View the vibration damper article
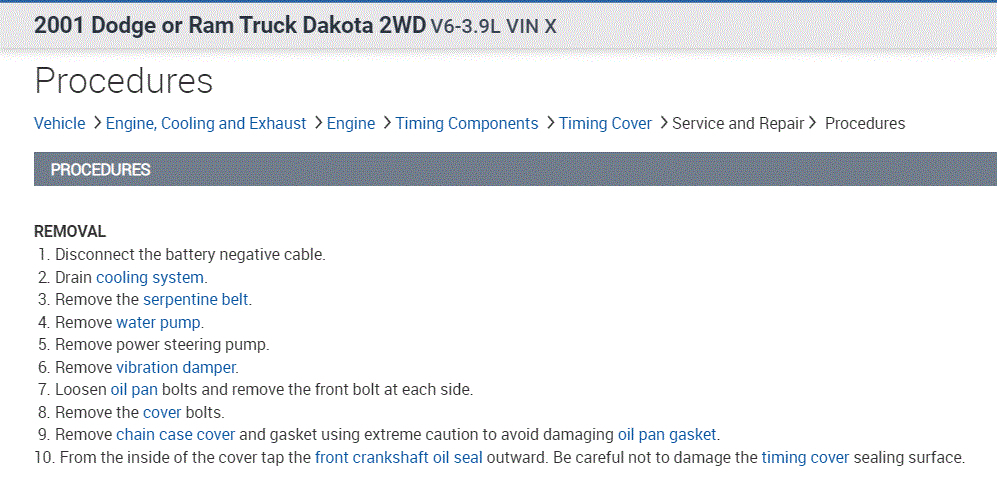 coord(175,367)
